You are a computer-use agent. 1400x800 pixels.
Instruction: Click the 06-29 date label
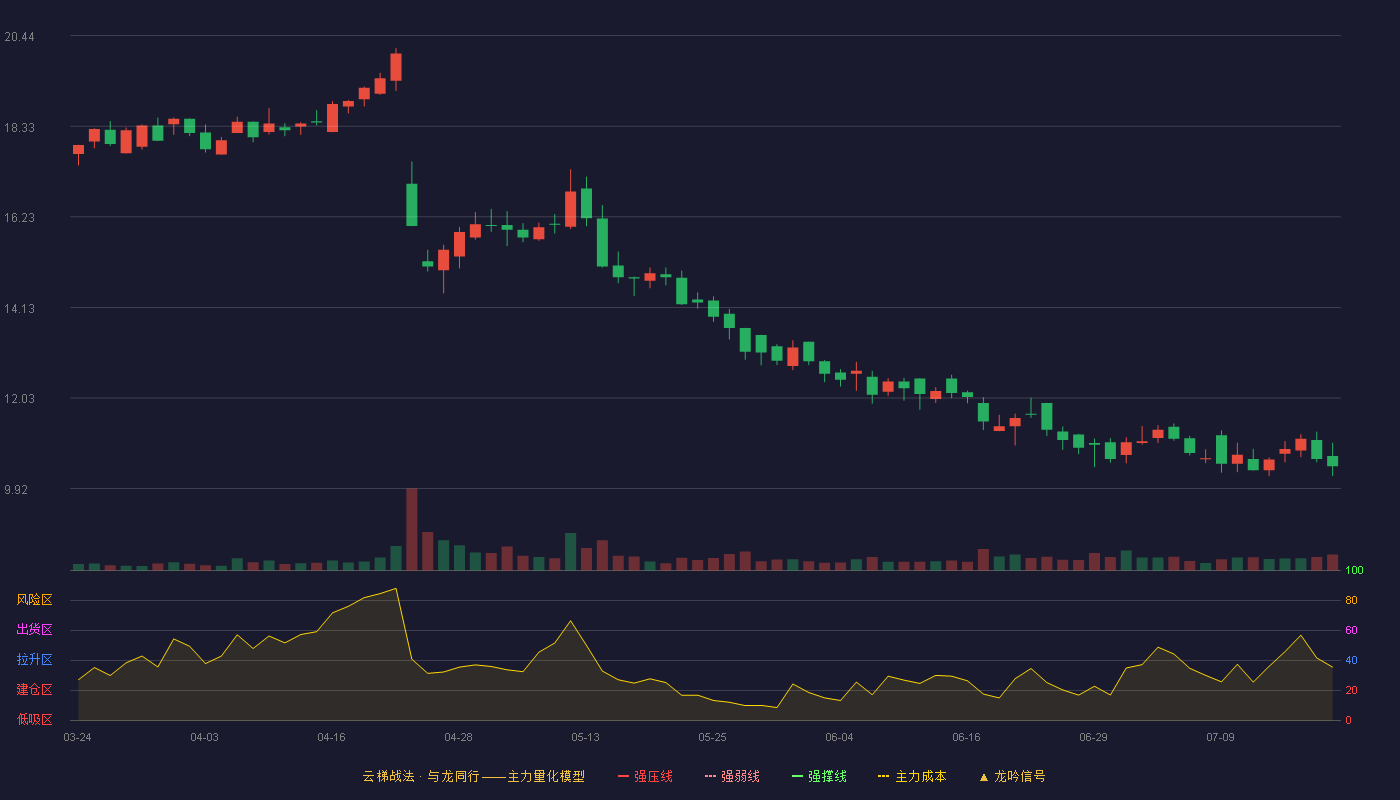click(x=1093, y=737)
